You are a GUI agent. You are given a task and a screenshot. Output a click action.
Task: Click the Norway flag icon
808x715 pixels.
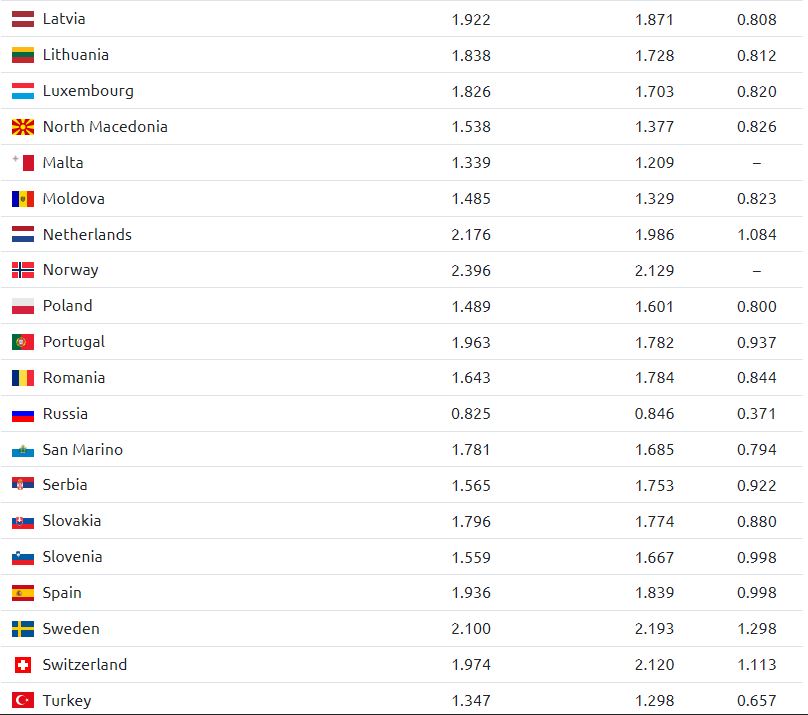click(23, 270)
